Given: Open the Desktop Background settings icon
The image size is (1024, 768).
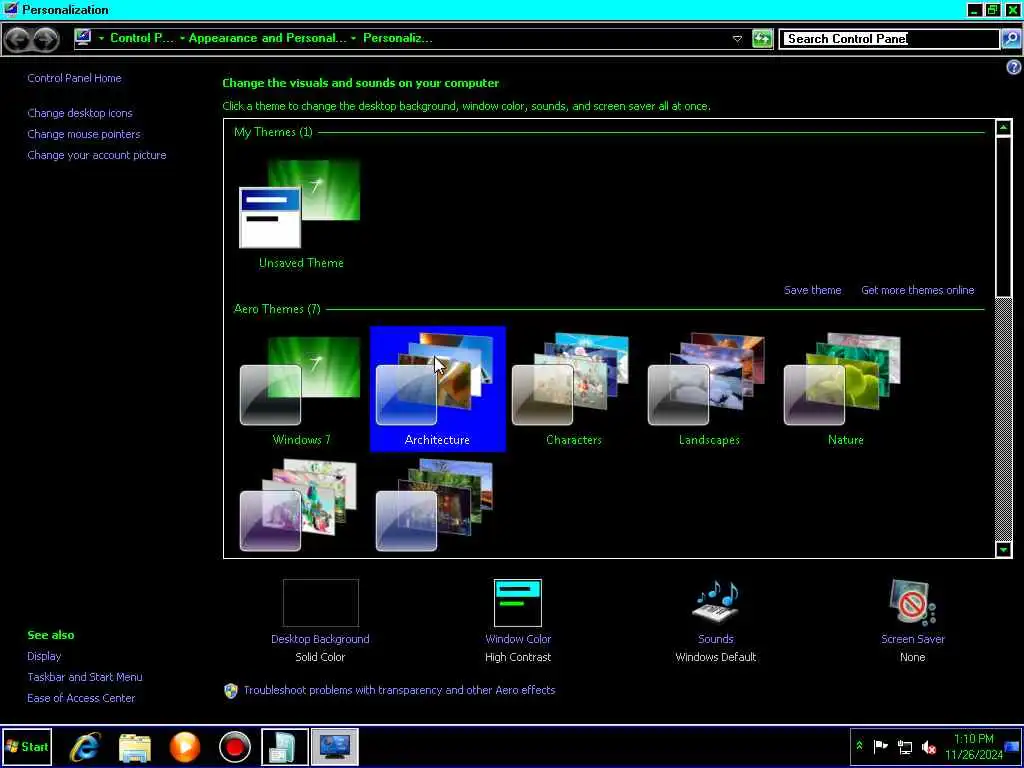Looking at the screenshot, I should tap(320, 603).
